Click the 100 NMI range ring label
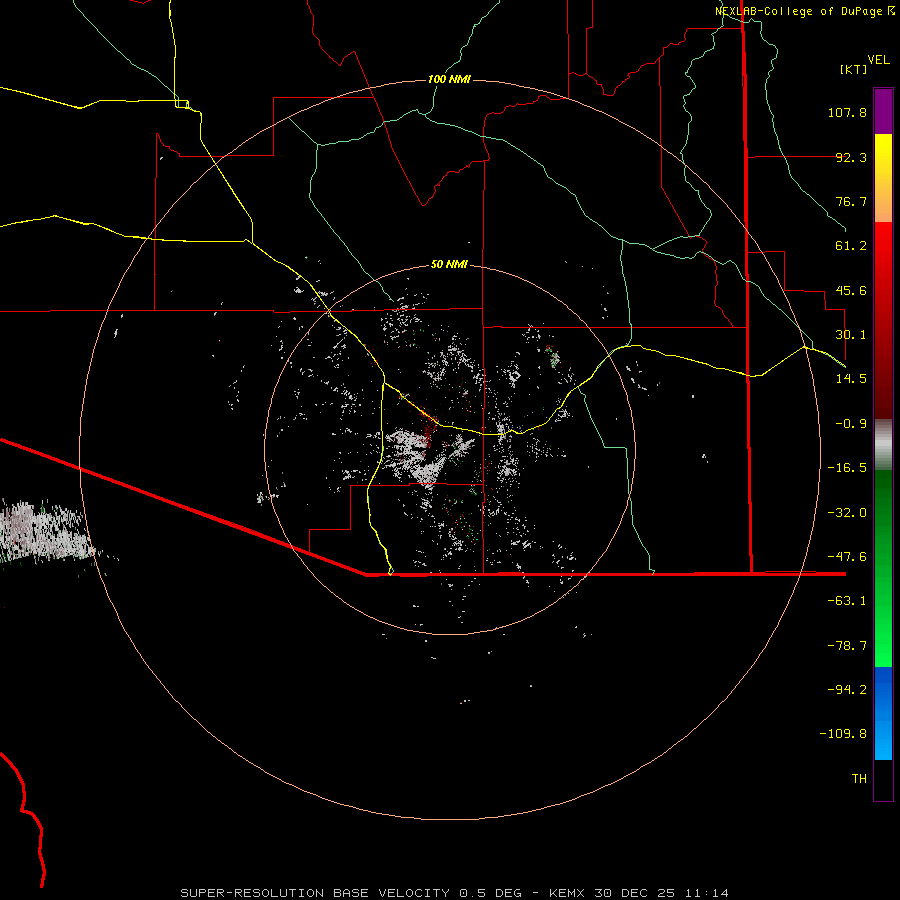This screenshot has width=900, height=900. tap(449, 79)
